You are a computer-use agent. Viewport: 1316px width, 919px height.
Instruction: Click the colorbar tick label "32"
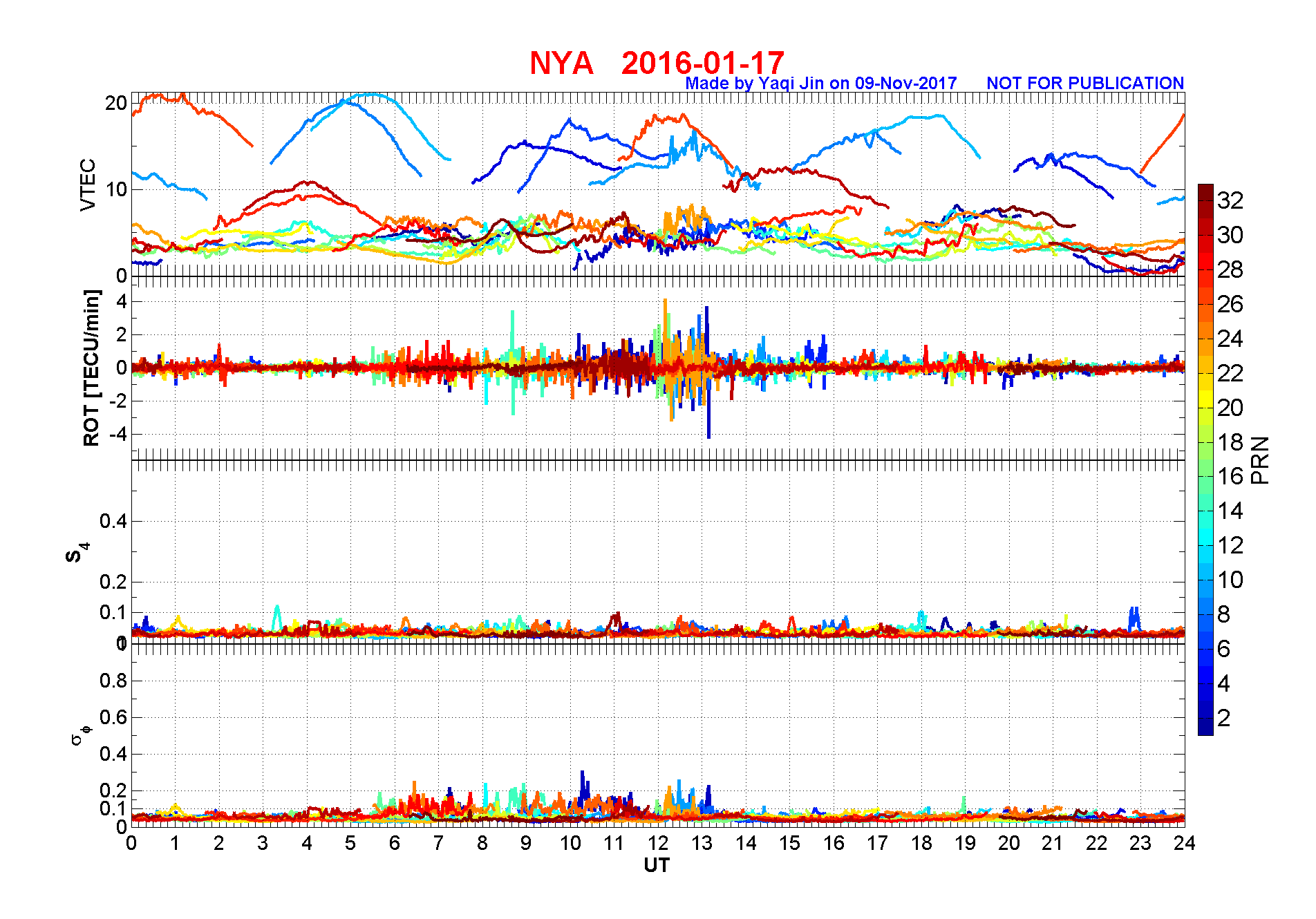point(1230,200)
